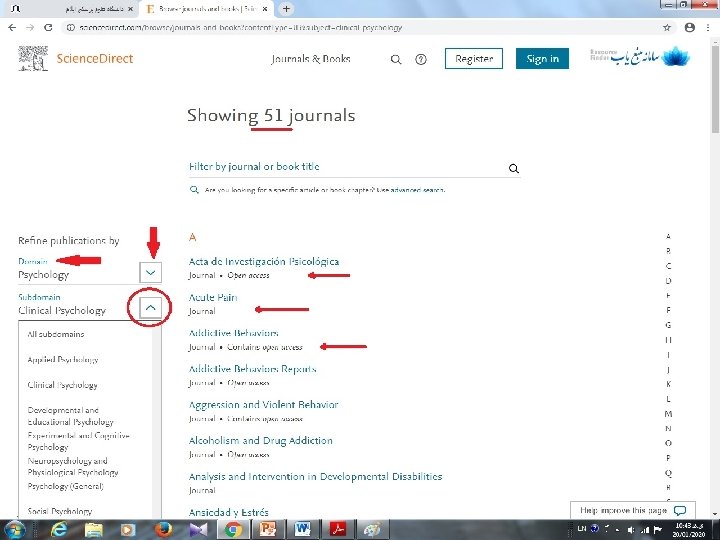Click the ScienceDirect Elsevier tree logo
720x540 pixels.
click(33, 58)
